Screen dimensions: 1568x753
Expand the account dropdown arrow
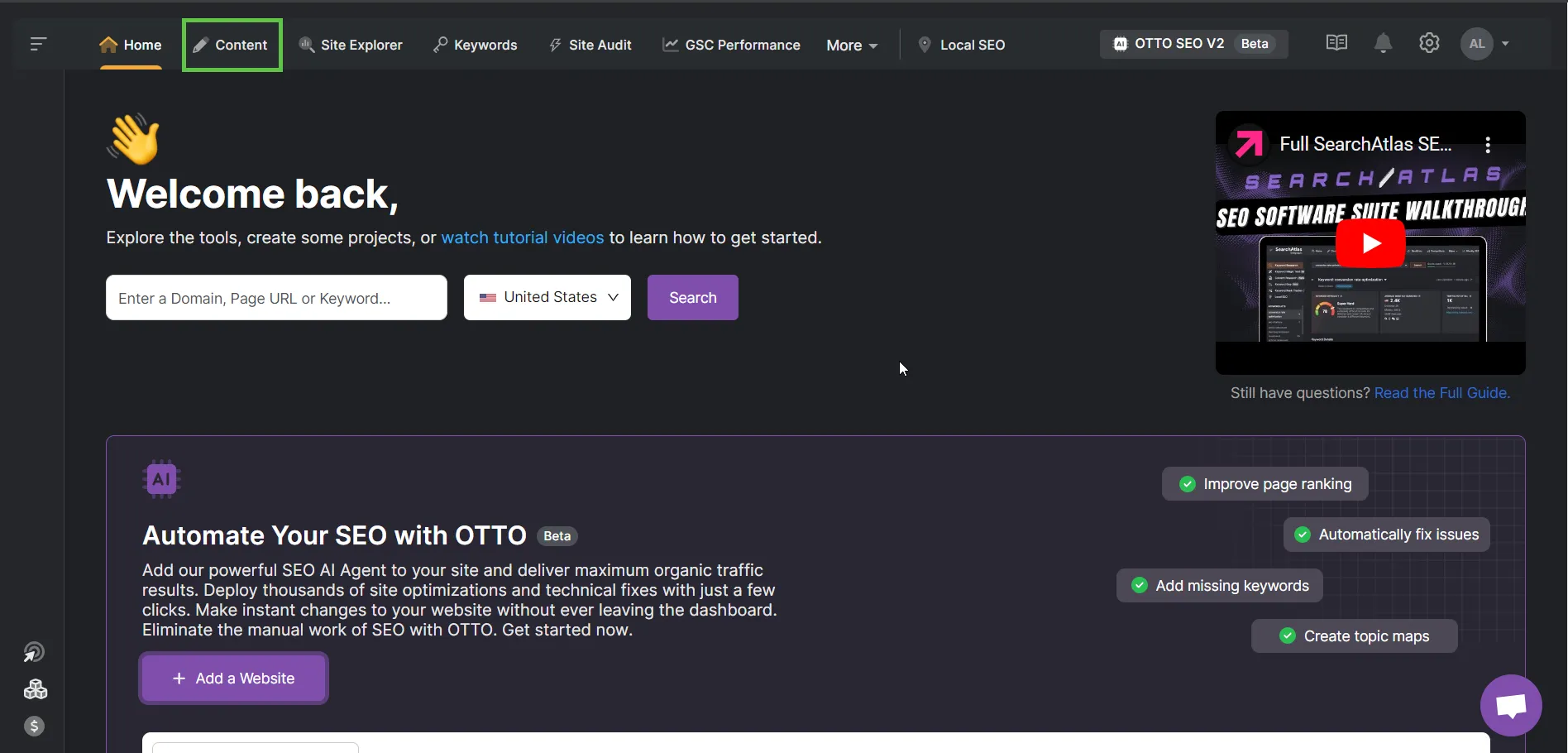click(x=1505, y=44)
